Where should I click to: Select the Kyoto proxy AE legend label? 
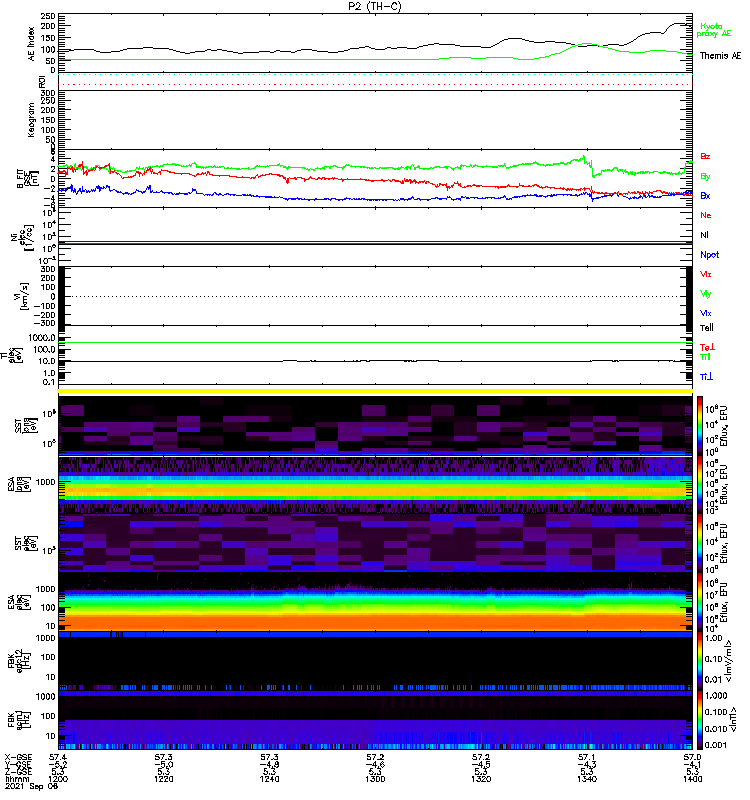(713, 30)
